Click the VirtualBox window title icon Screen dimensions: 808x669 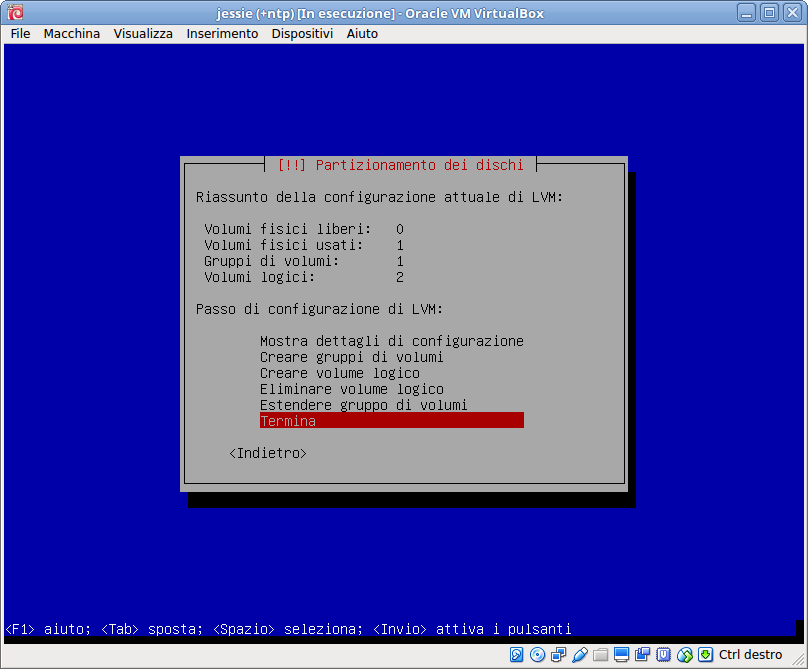pyautogui.click(x=15, y=12)
